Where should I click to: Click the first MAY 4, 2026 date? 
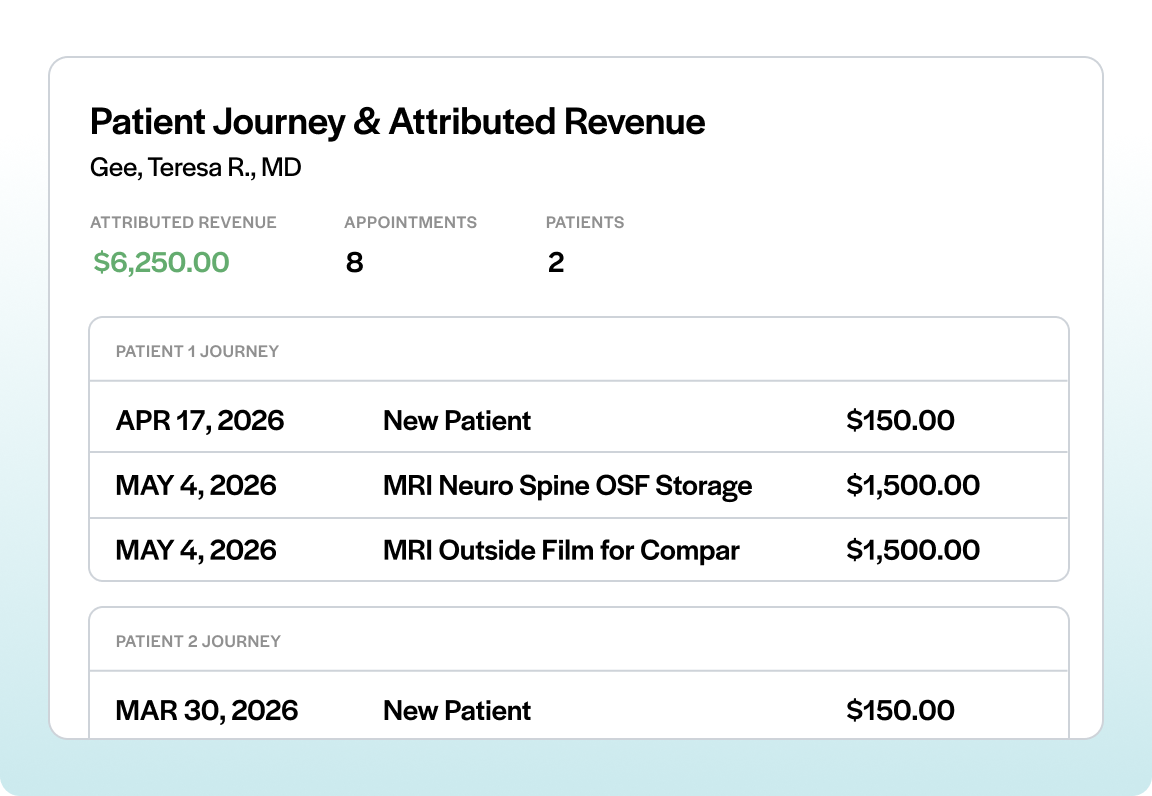point(196,486)
